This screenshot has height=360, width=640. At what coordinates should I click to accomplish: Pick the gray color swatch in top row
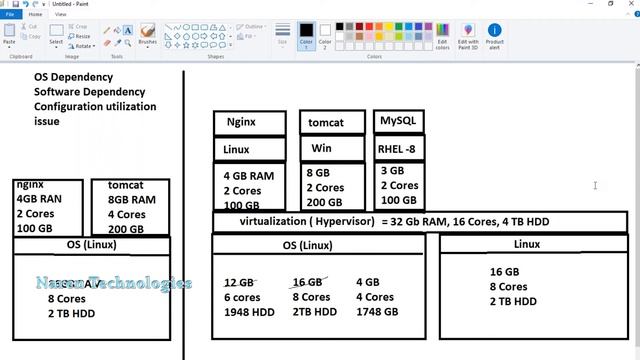[349, 27]
